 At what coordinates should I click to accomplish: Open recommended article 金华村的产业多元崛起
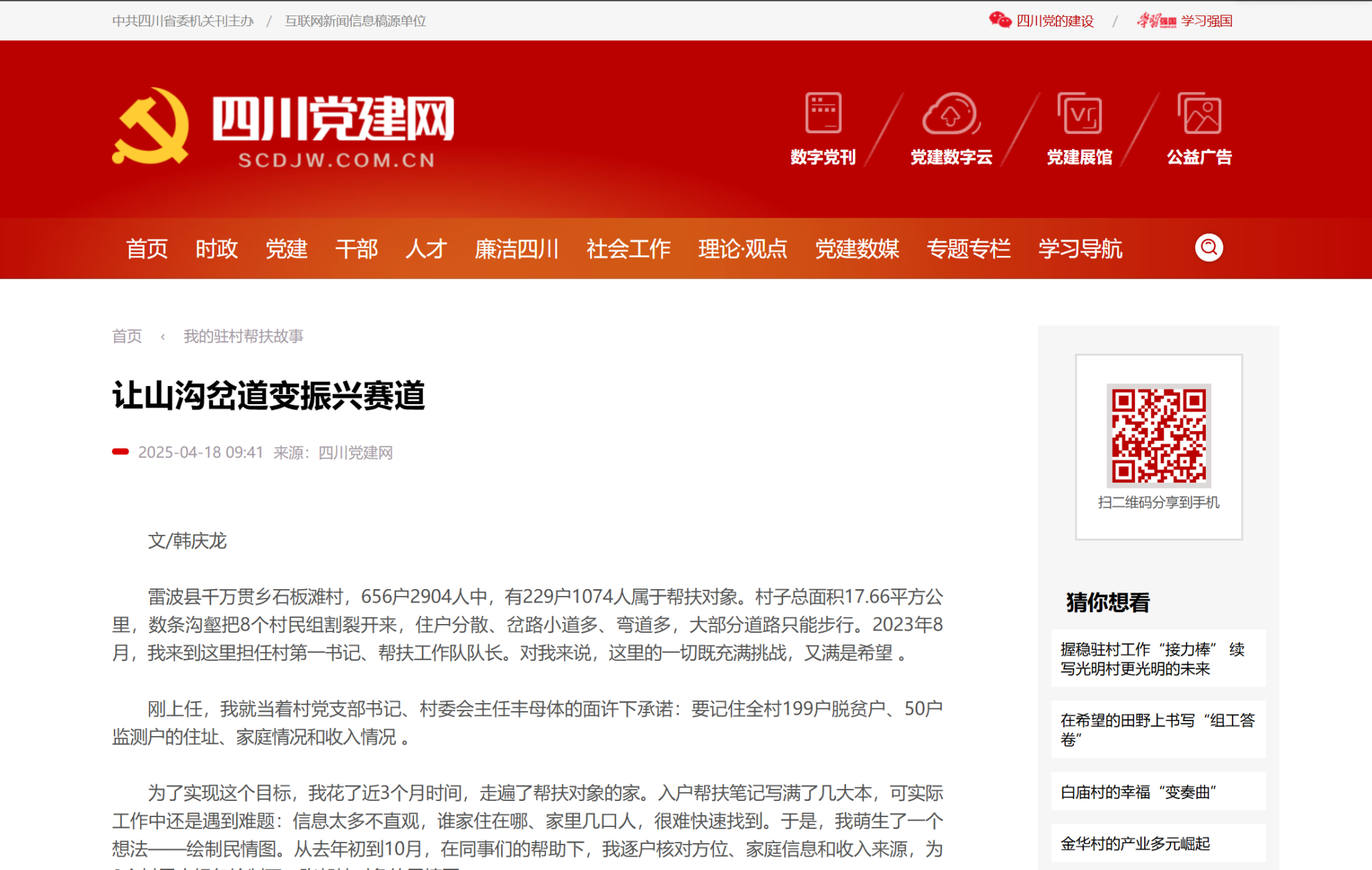(x=1158, y=843)
